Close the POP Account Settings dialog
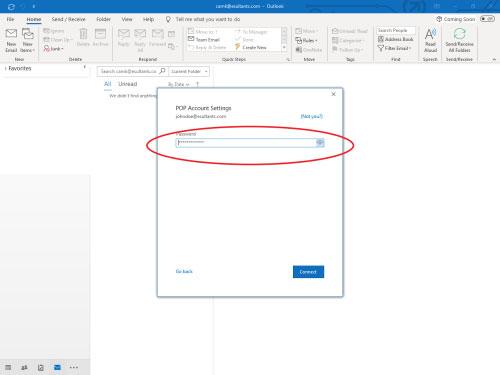Screen dimensions: 500x375 (333, 94)
